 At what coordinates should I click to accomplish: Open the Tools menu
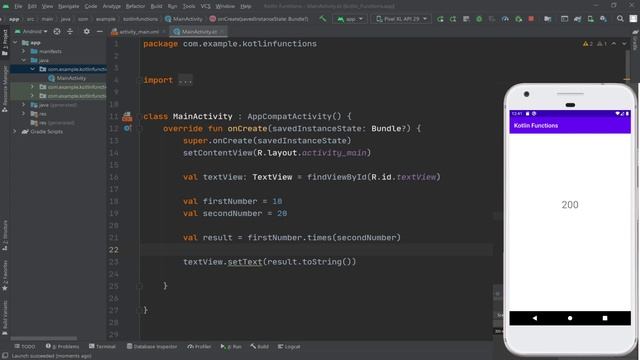tap(189, 6)
